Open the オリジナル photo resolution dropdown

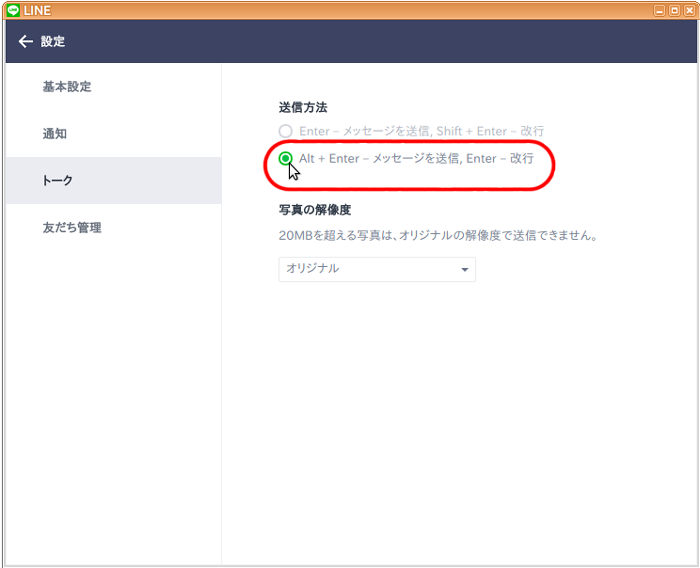377,269
